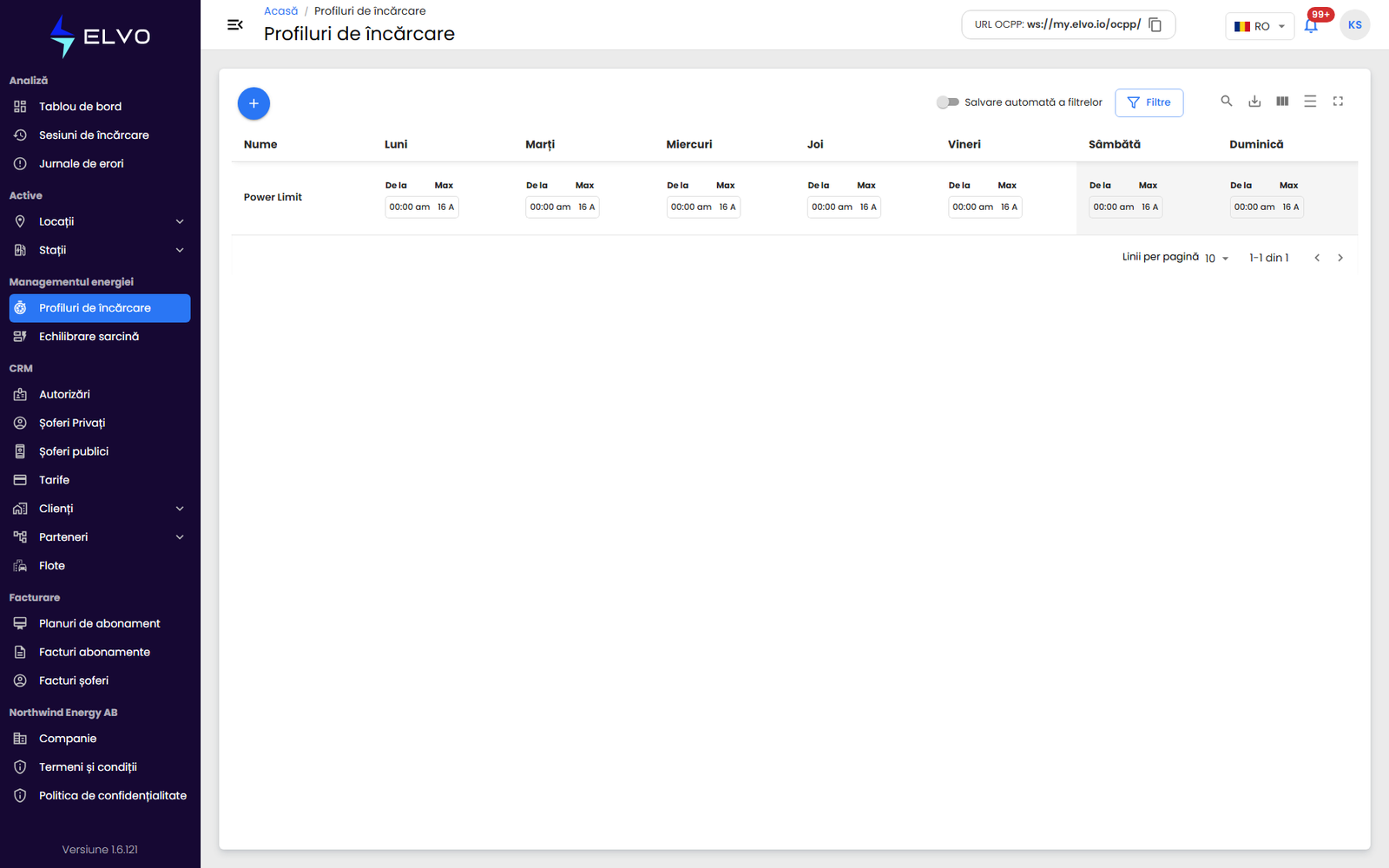This screenshot has width=1389, height=868.
Task: Open the notifications bell
Action: 1311,25
